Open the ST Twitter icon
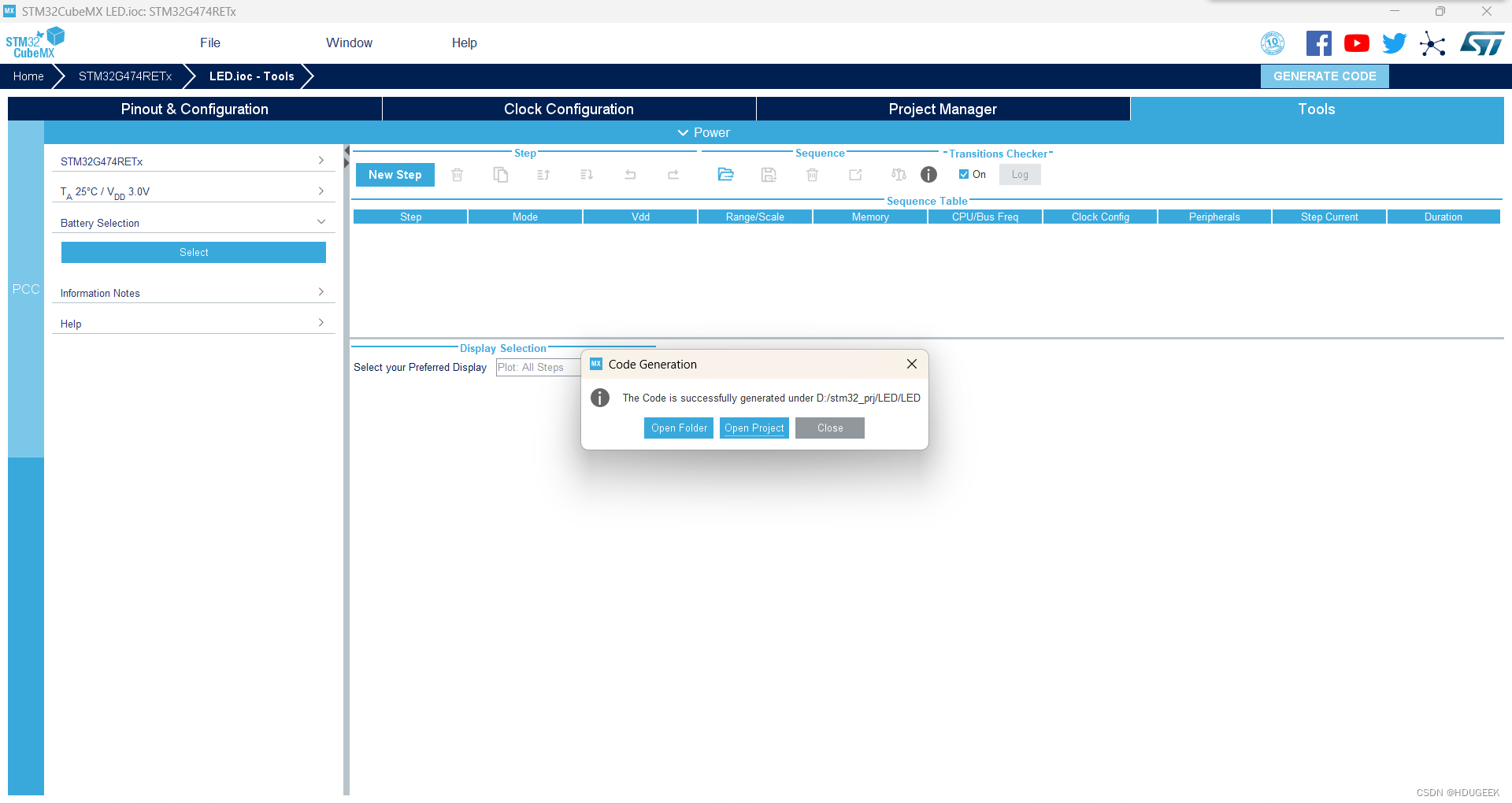Image resolution: width=1512 pixels, height=804 pixels. (1395, 43)
